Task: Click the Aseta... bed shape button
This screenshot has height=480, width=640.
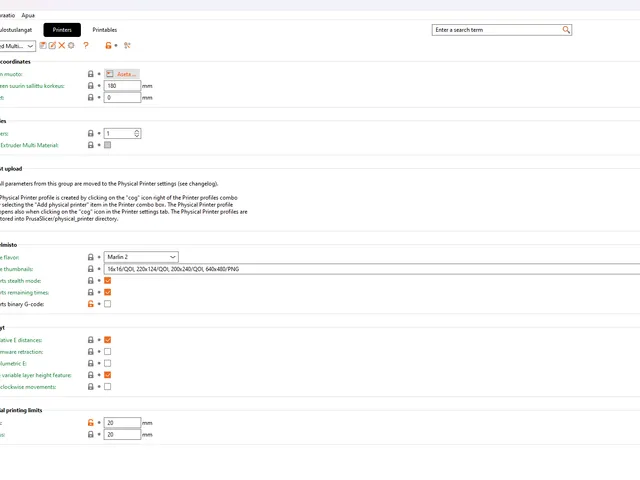Action: click(x=122, y=74)
